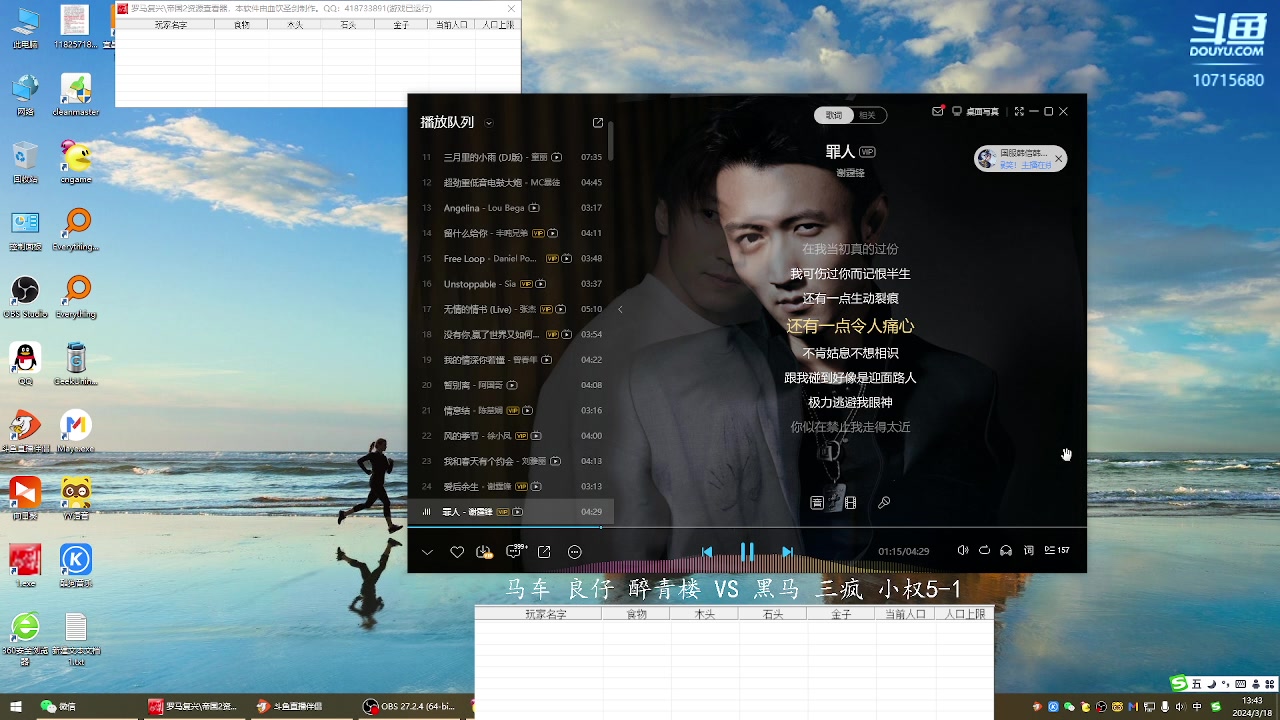
Task: Mute the player volume
Action: tap(962, 551)
